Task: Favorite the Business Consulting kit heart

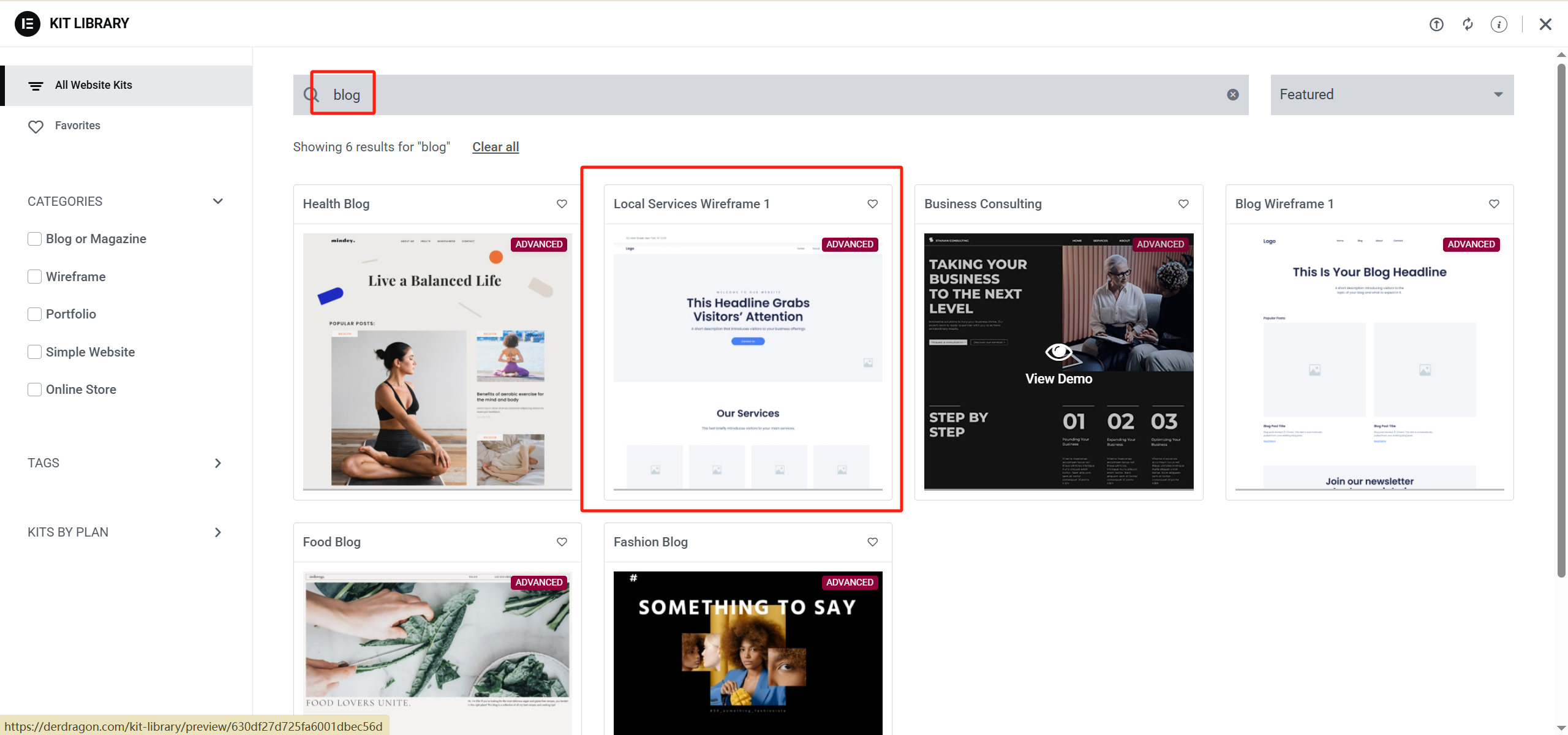Action: pyautogui.click(x=1183, y=204)
